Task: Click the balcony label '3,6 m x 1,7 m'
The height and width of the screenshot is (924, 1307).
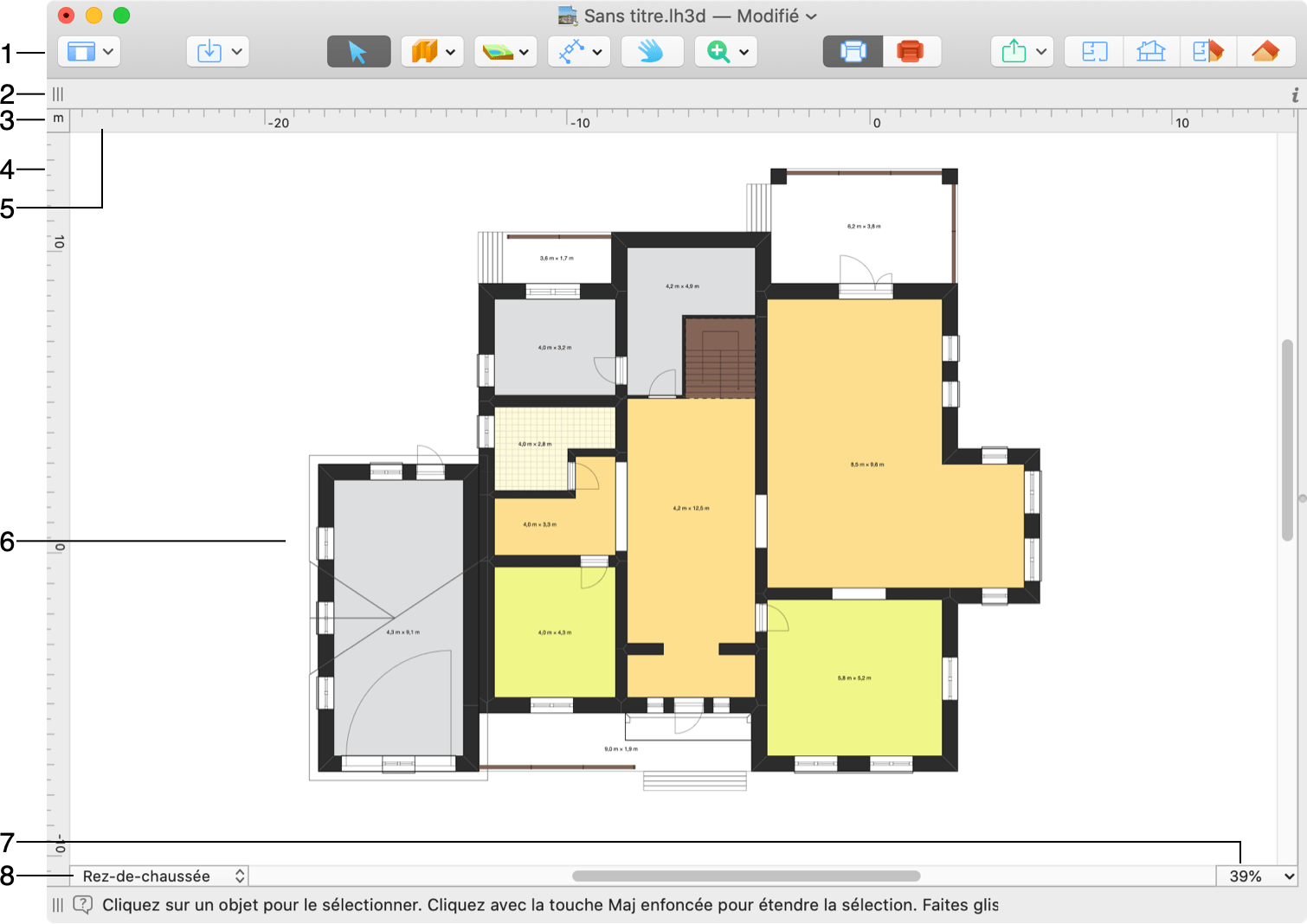Action: click(x=557, y=258)
